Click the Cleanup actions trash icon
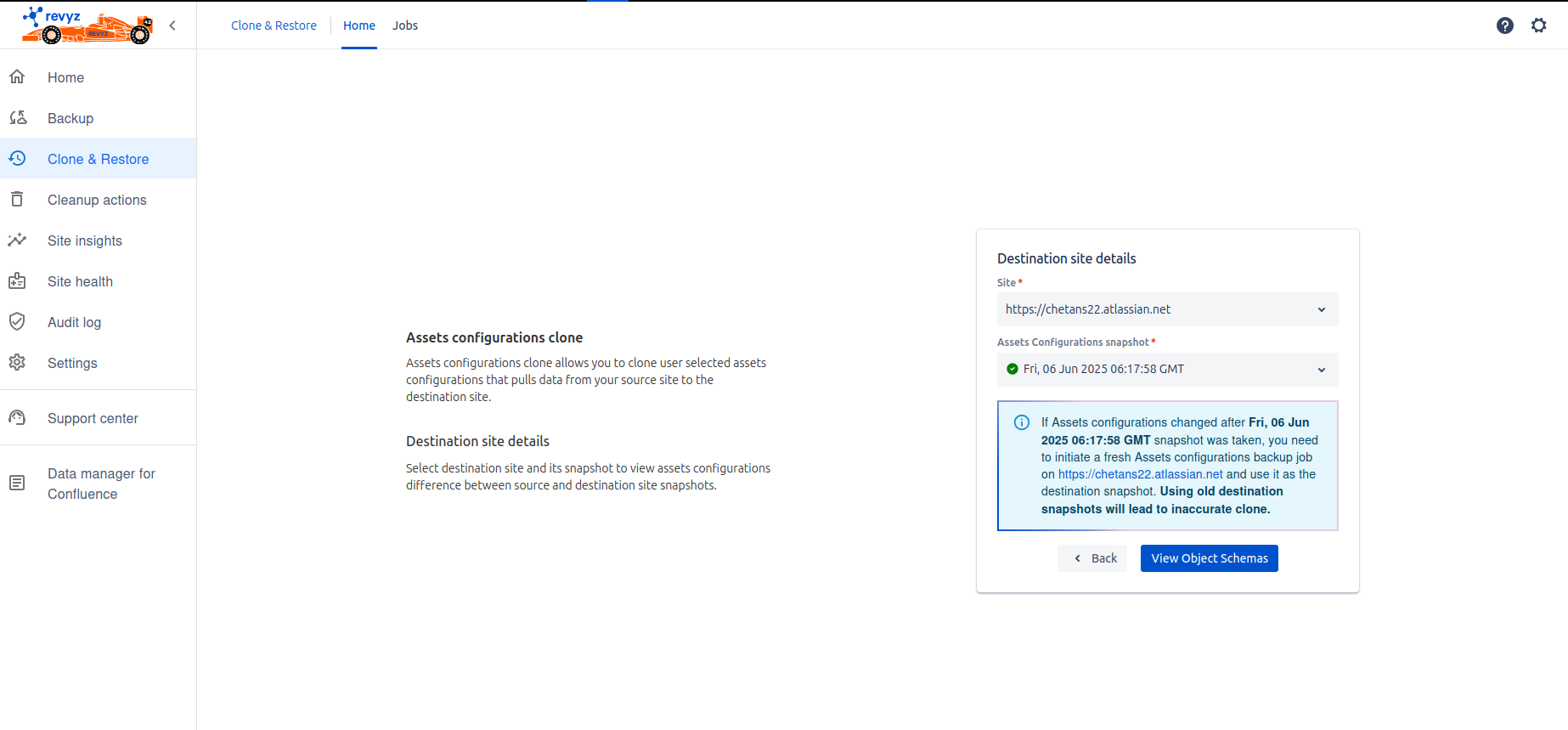This screenshot has height=730, width=1568. (x=17, y=200)
